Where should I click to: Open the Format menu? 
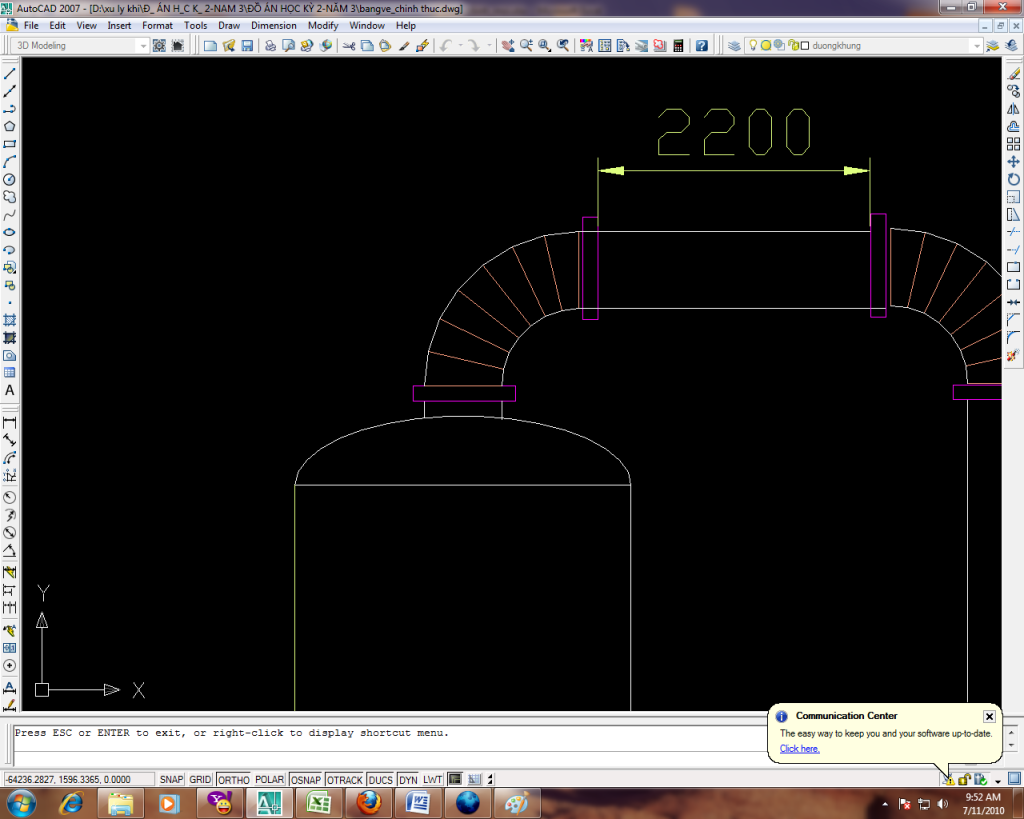click(x=157, y=25)
